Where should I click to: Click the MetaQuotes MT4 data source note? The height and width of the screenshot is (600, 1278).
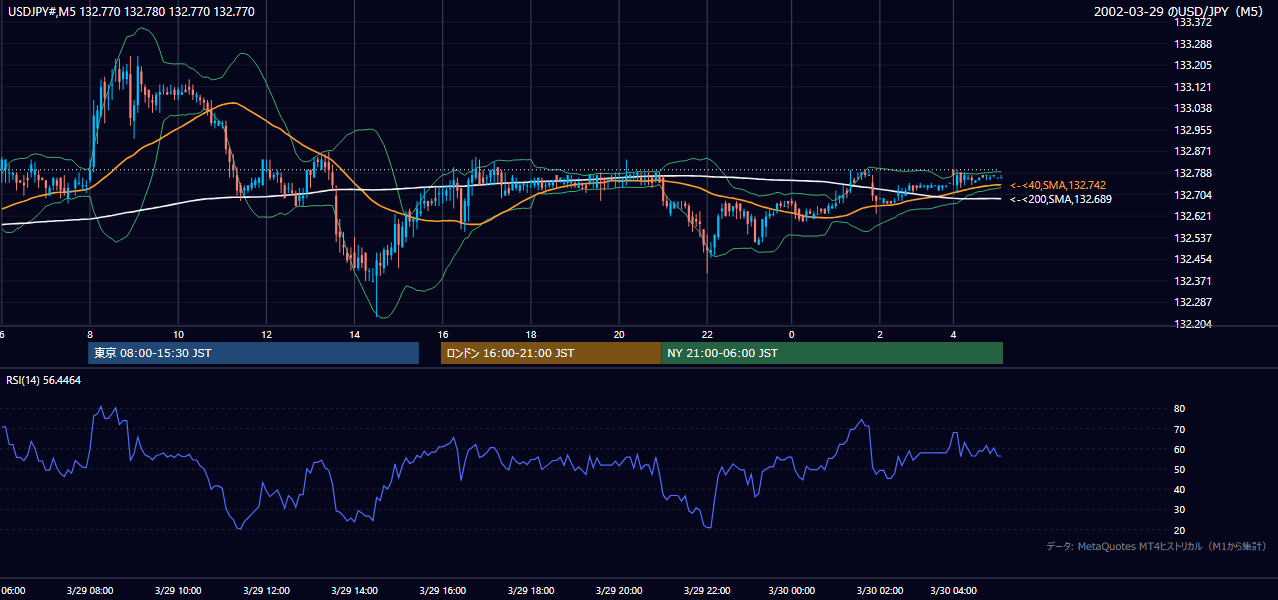click(x=1156, y=547)
